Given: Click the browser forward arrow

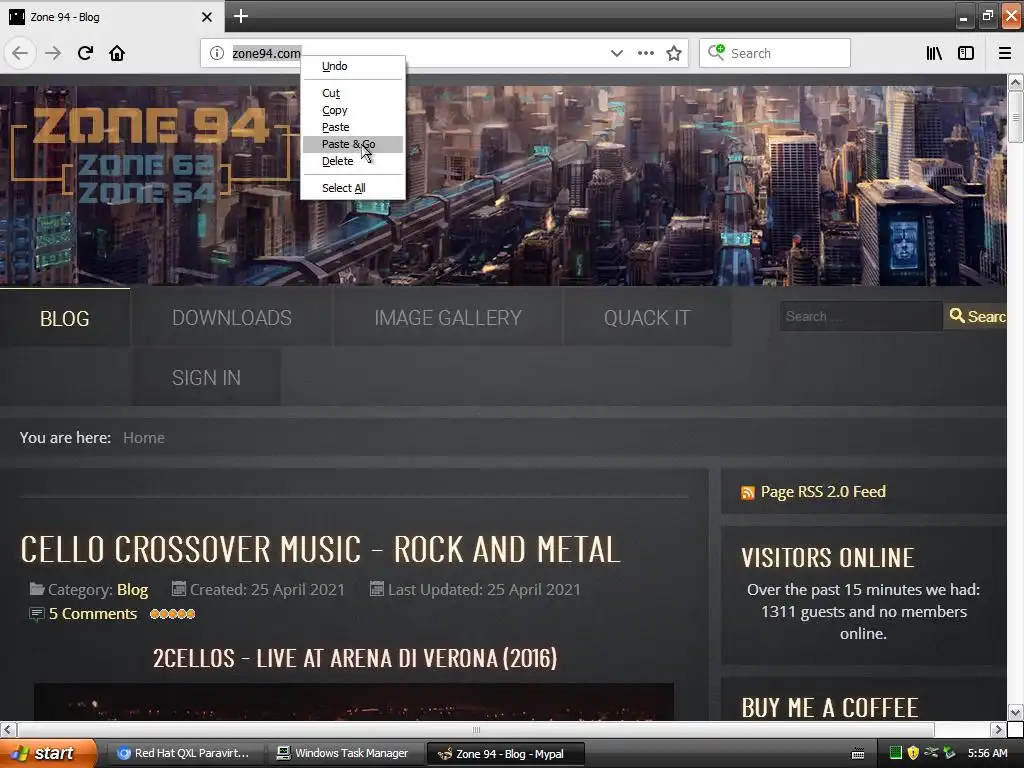Looking at the screenshot, I should (53, 53).
